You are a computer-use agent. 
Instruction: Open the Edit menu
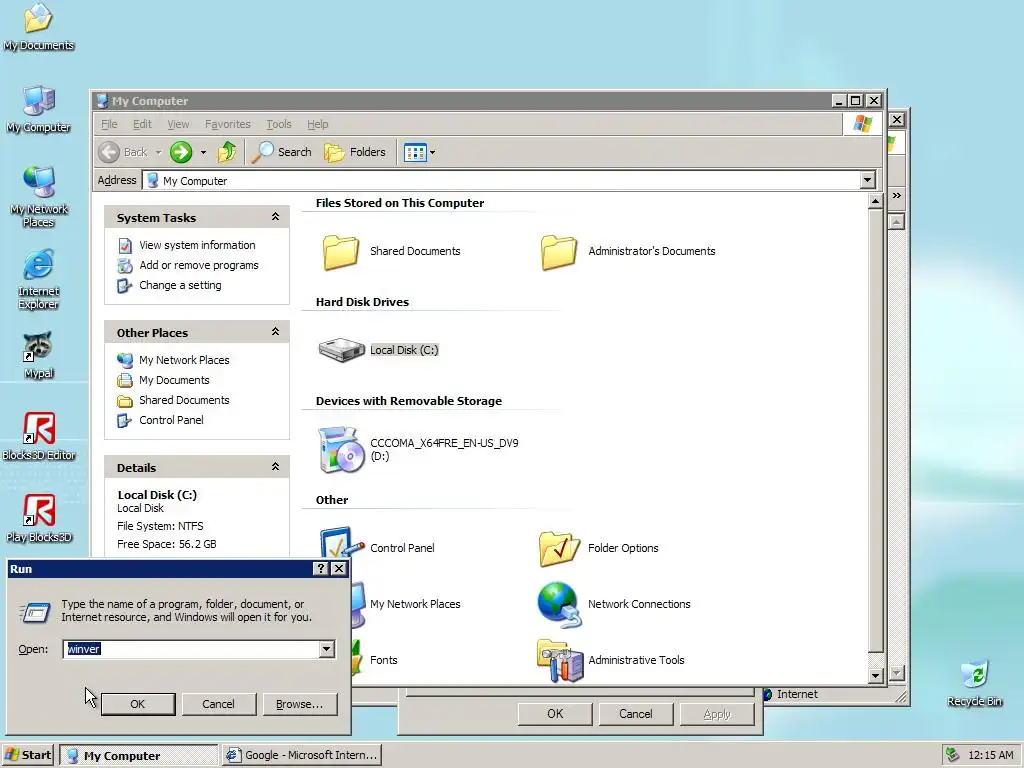(142, 124)
